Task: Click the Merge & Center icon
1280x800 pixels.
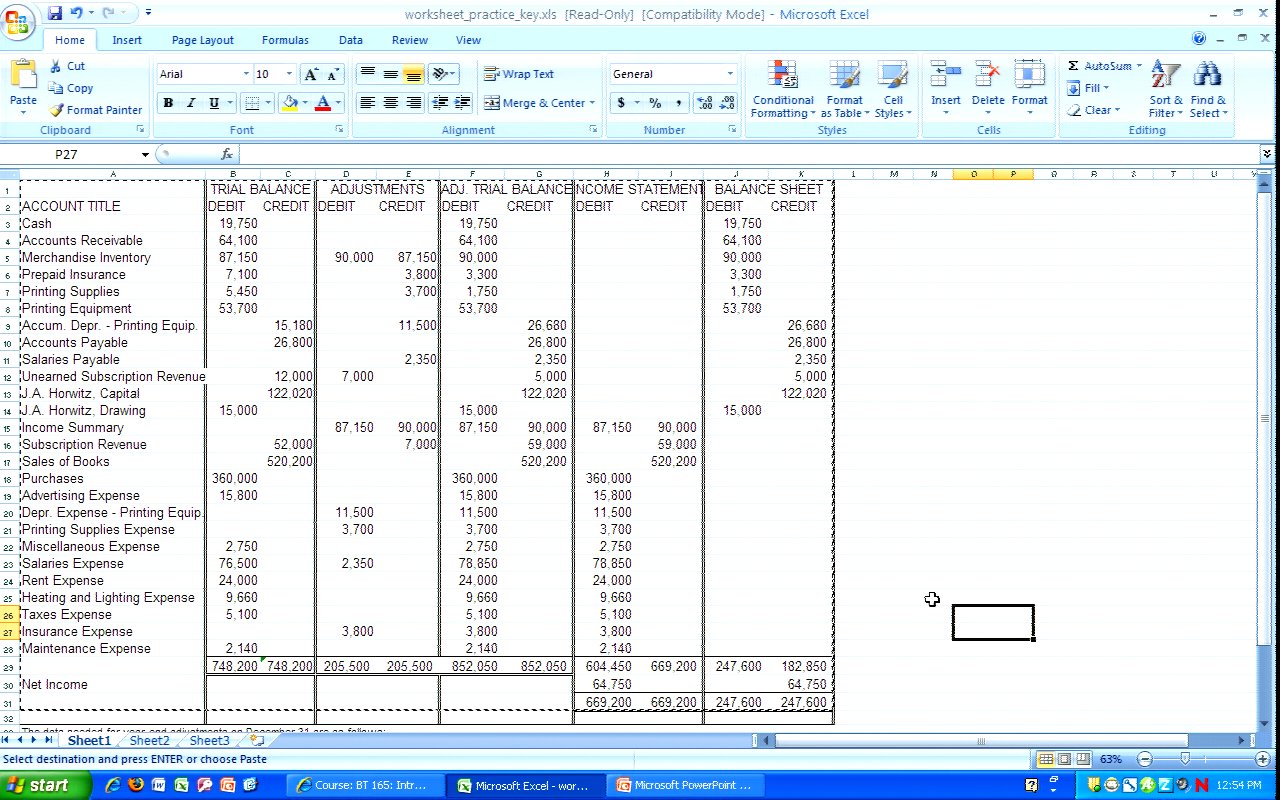Action: click(492, 103)
